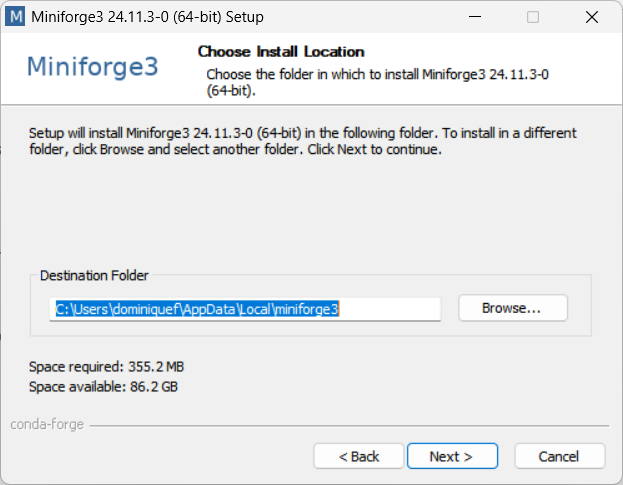Screen dimensions: 623x485
Task: Click the setup window title bar text
Action: point(147,17)
